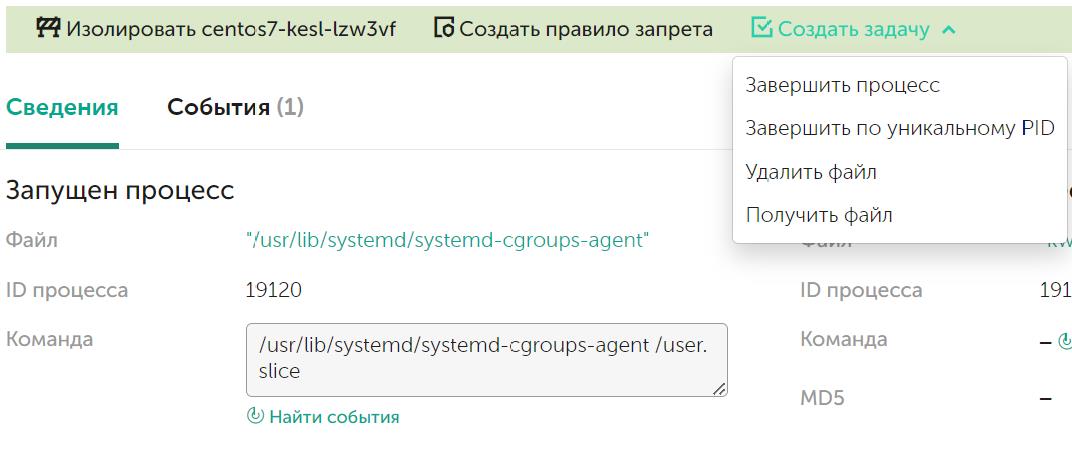Click the command box resize handle

click(719, 389)
